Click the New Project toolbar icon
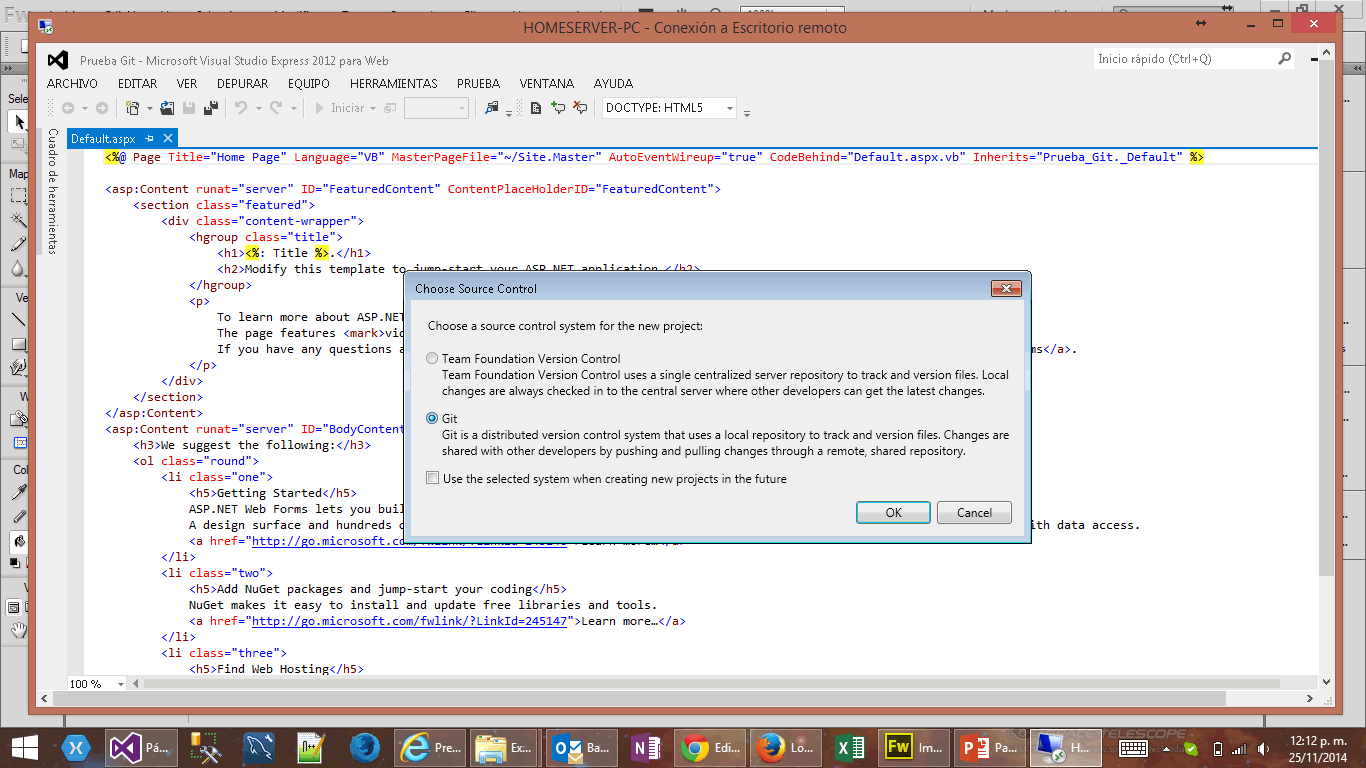Screen dimensions: 1366x768 pos(132,108)
